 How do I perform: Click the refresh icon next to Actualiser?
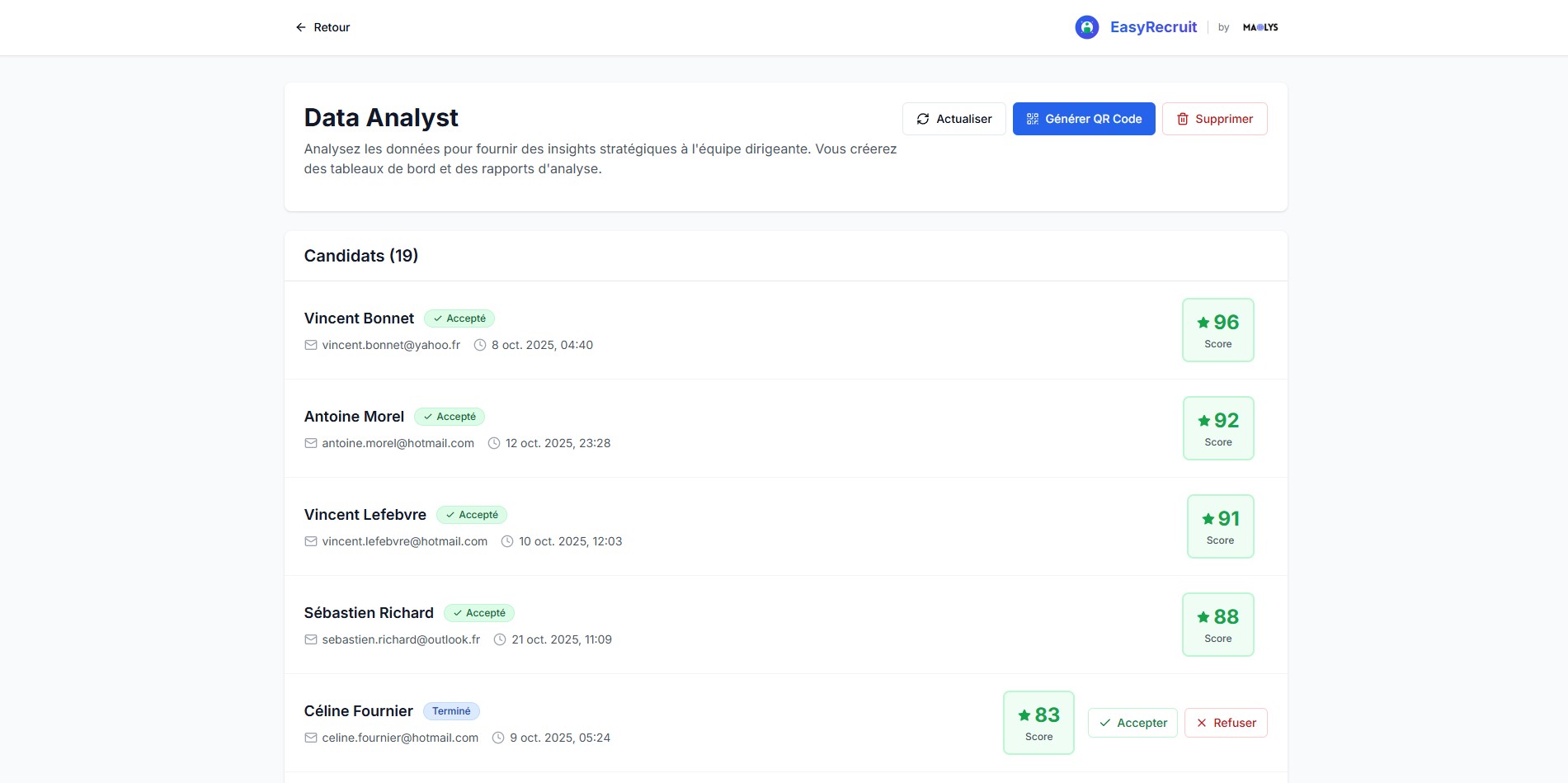point(925,119)
